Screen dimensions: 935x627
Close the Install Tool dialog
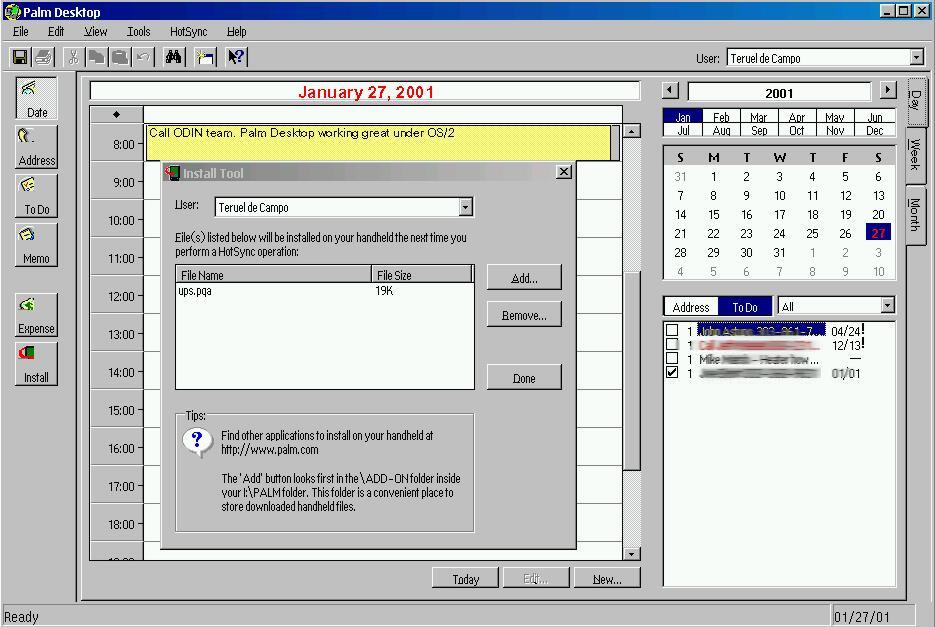coord(564,172)
